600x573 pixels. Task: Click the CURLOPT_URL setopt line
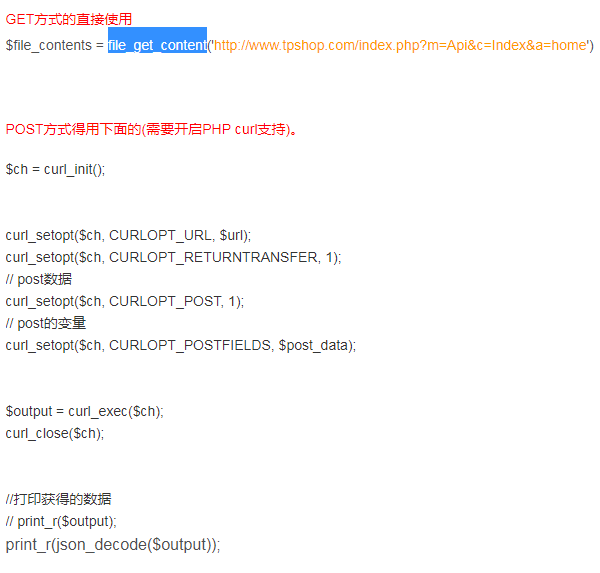(128, 235)
